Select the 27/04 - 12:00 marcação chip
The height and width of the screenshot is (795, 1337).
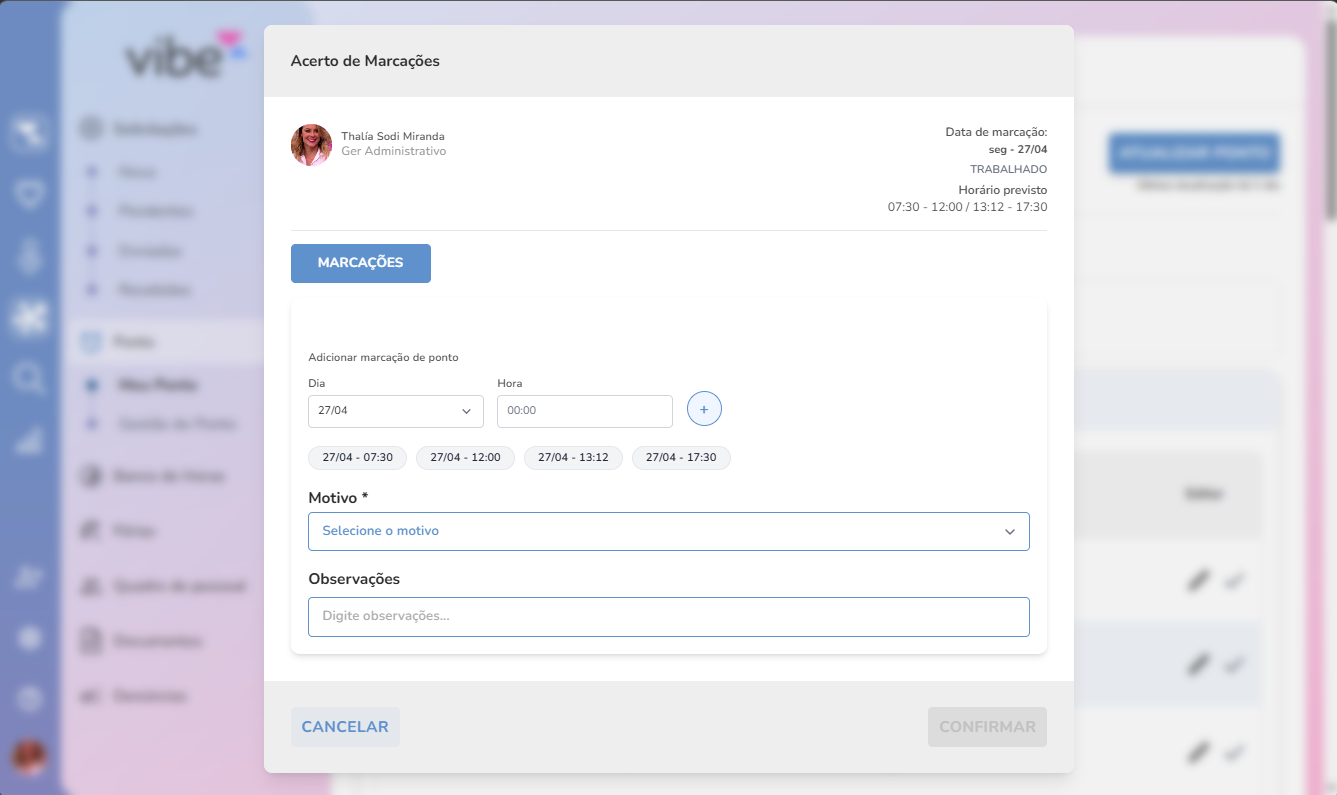click(x=465, y=458)
